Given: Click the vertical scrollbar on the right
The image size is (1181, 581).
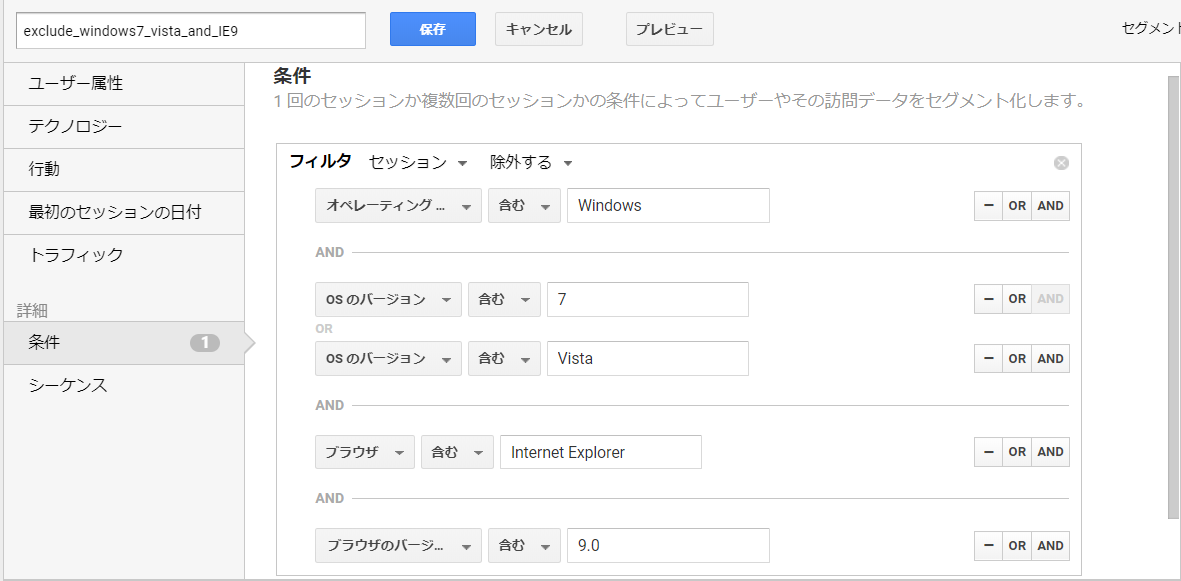Looking at the screenshot, I should 1173,297.
